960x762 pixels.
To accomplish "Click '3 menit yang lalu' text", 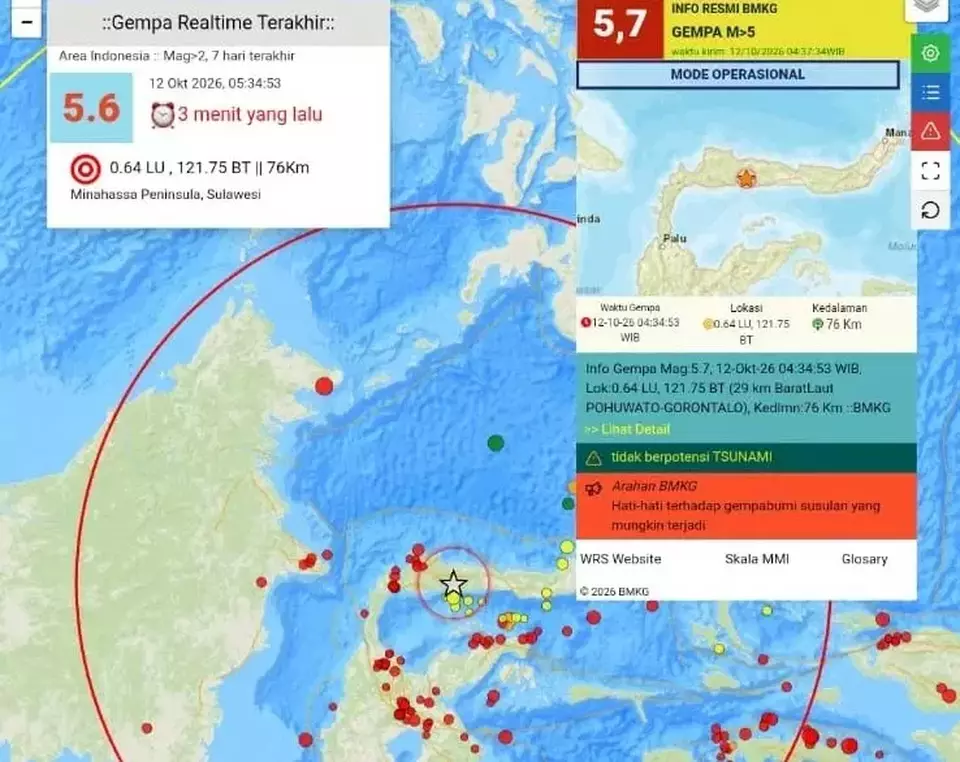I will (x=250, y=114).
